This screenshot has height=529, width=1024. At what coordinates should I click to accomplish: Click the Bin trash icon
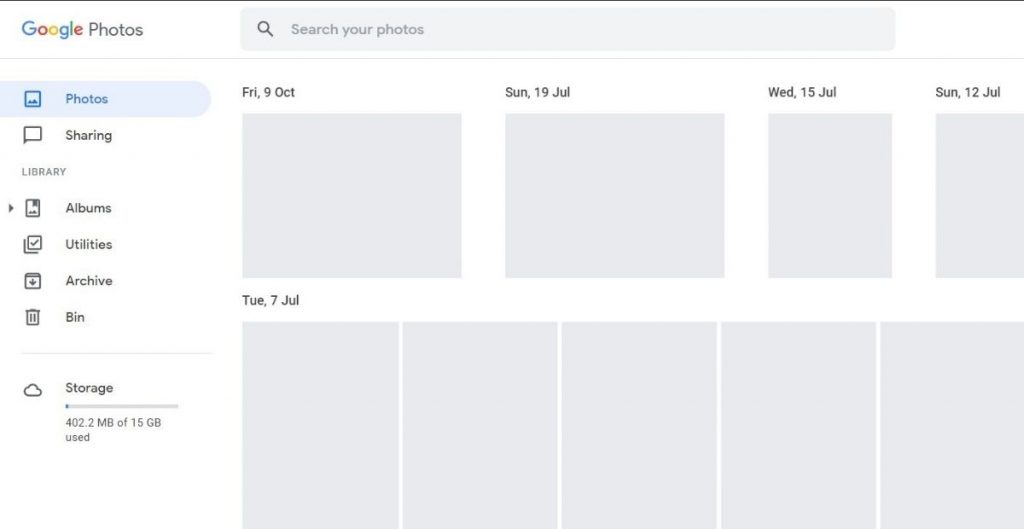[x=33, y=317]
